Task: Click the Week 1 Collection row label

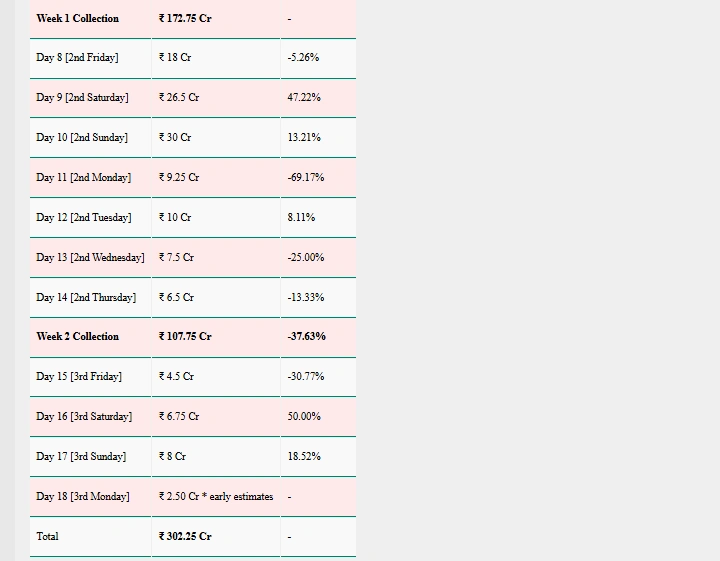Action: pos(77,18)
